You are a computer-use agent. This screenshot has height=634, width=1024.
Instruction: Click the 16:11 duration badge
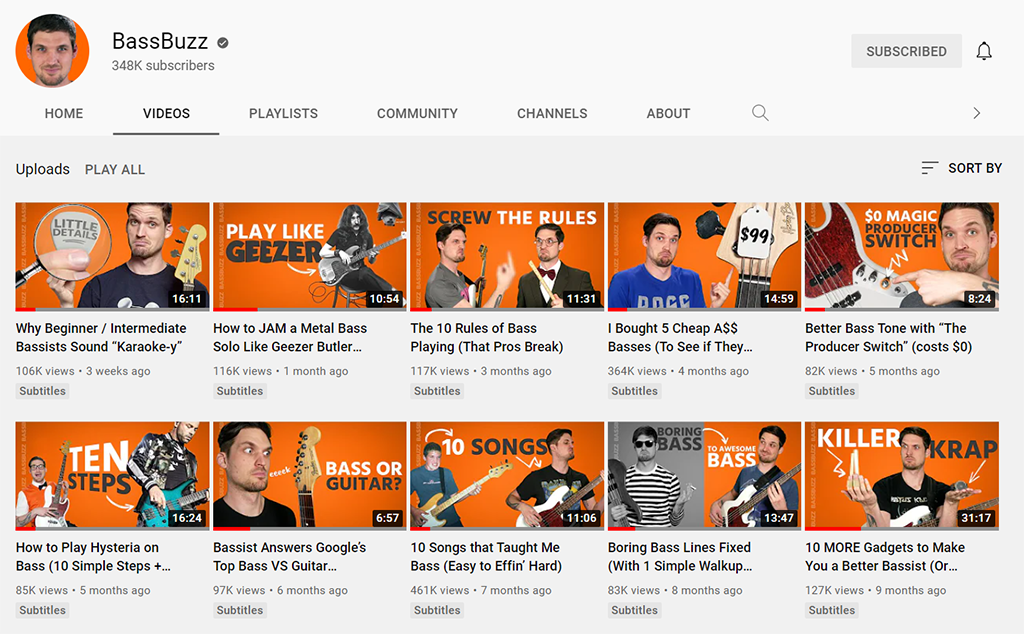[x=187, y=298]
